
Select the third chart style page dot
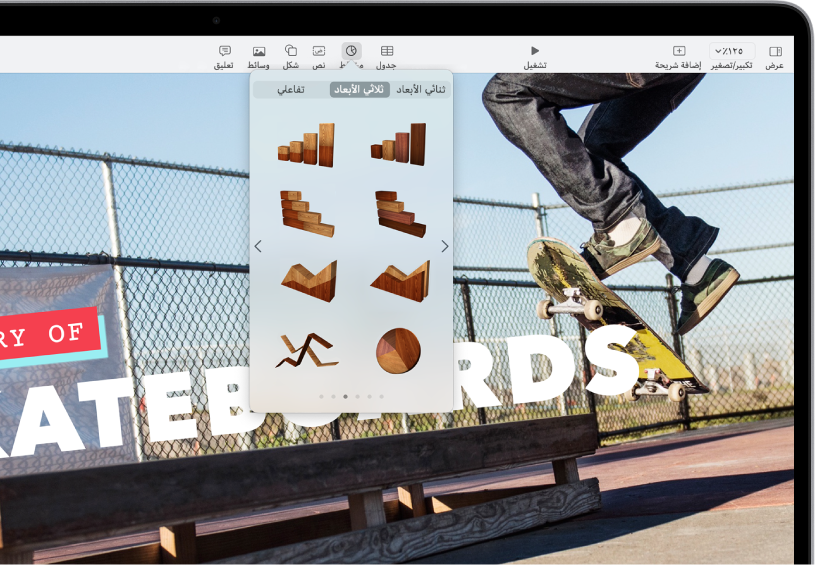point(345,397)
